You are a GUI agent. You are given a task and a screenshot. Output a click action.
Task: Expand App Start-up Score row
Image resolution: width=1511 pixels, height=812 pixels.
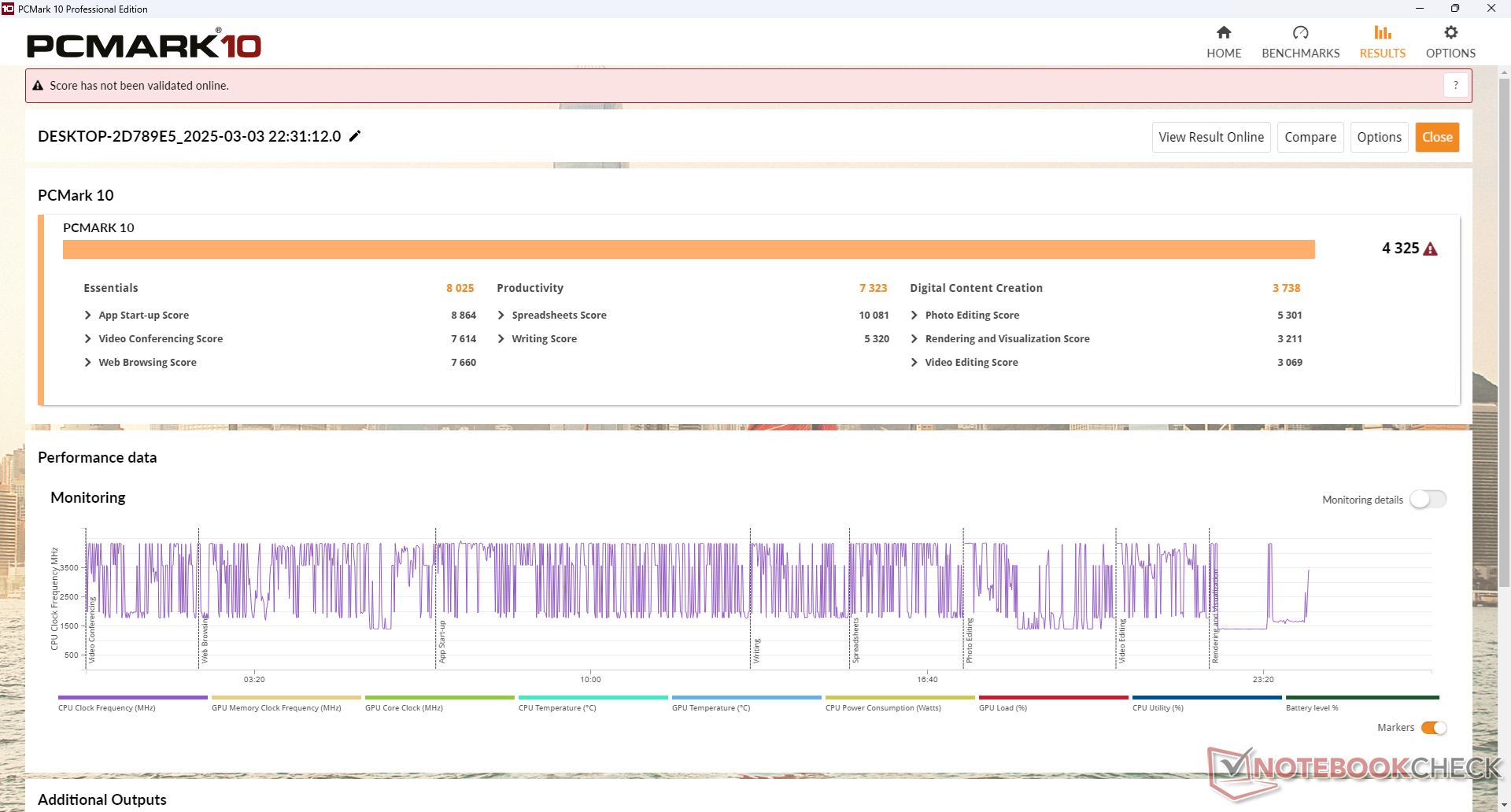click(x=88, y=316)
